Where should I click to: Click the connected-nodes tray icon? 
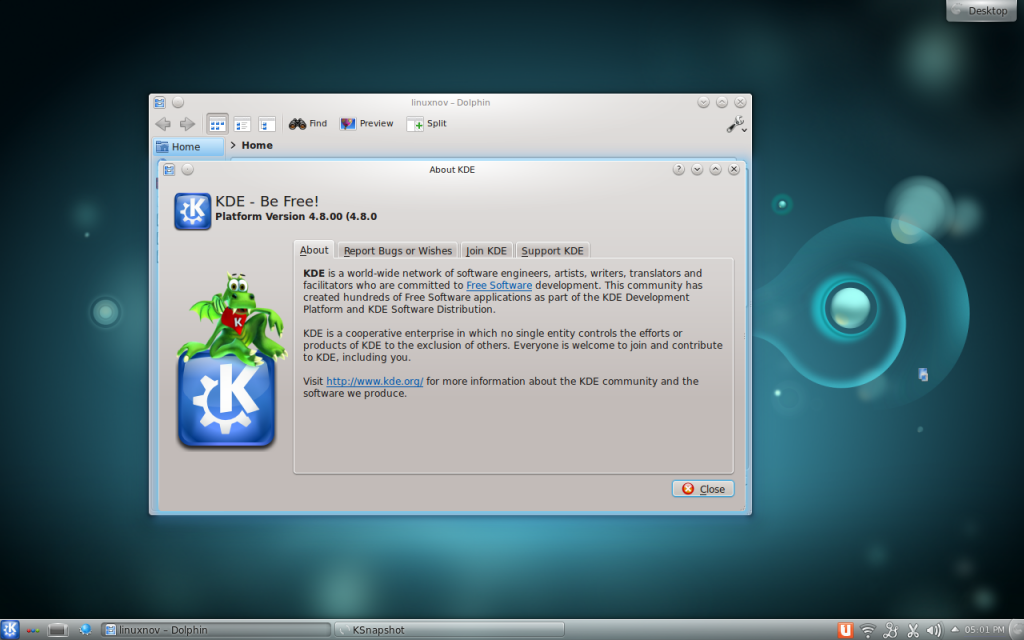tap(891, 630)
